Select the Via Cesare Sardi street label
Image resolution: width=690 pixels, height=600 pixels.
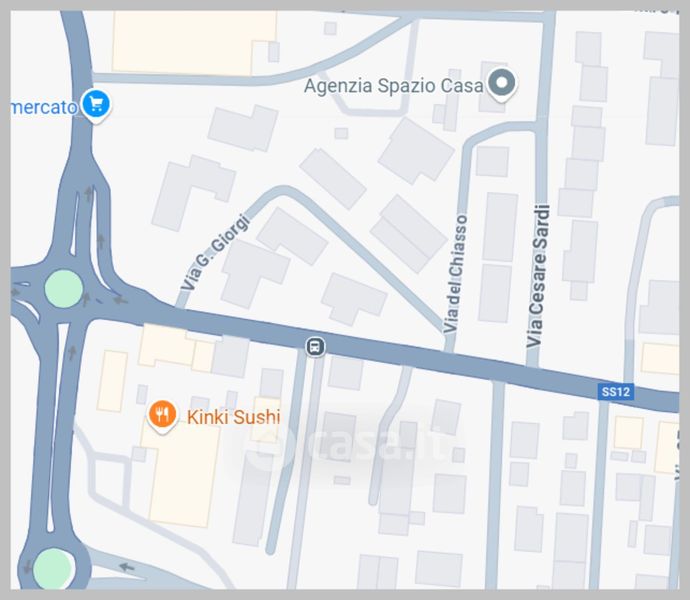[x=538, y=276]
